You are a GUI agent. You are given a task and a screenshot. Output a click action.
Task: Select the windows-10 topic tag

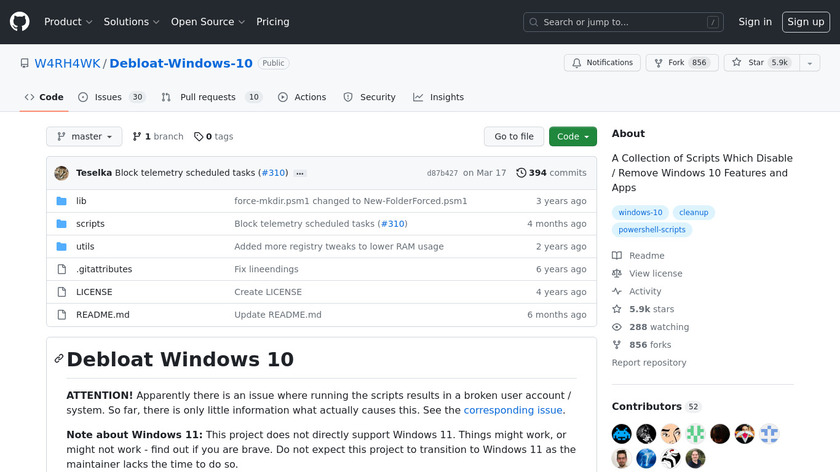pyautogui.click(x=640, y=212)
